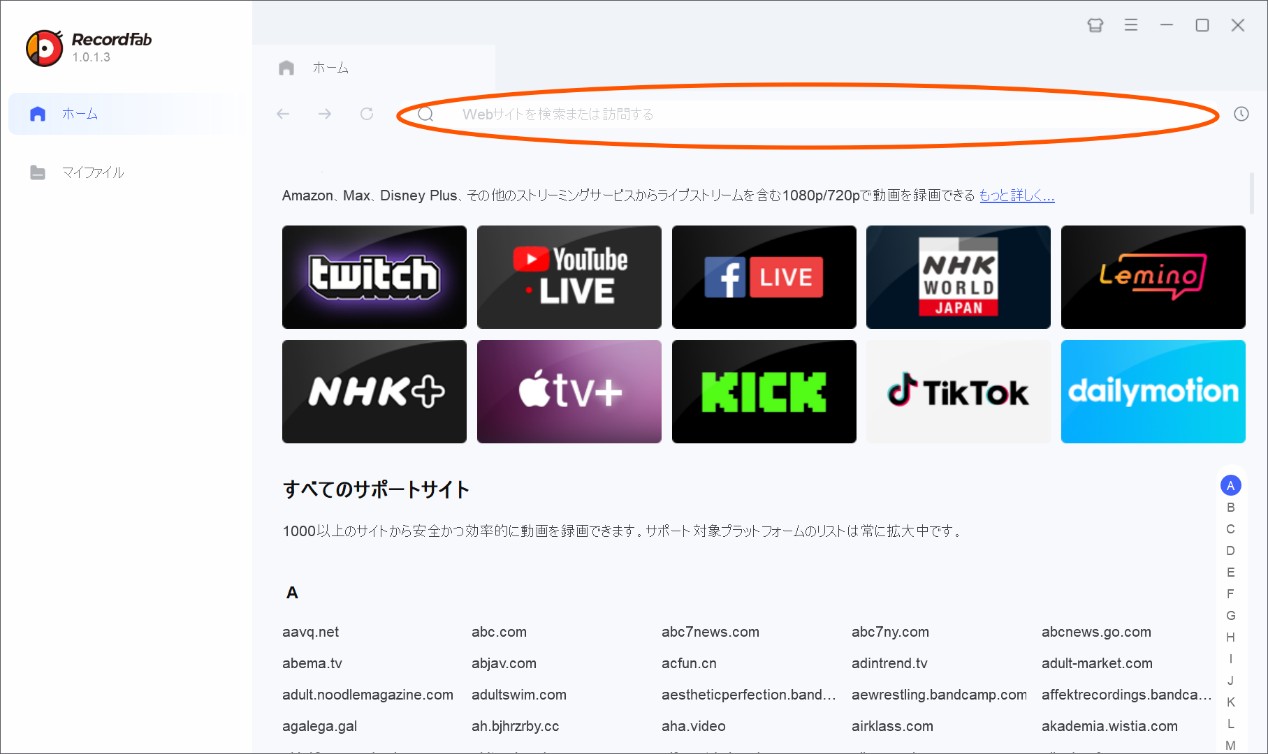Jump to letter I in alphabet index

pos(1231,659)
